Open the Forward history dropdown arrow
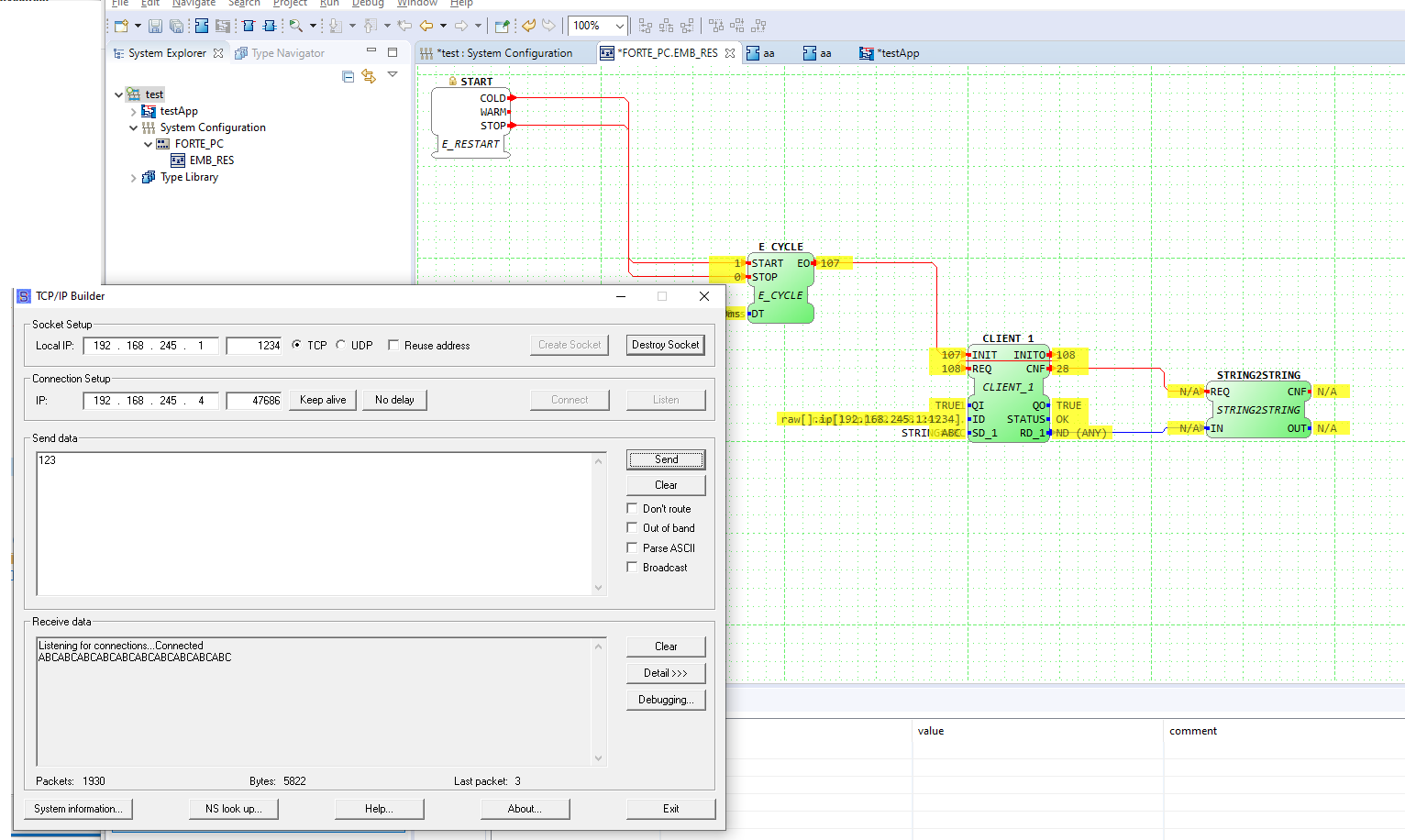 click(478, 26)
